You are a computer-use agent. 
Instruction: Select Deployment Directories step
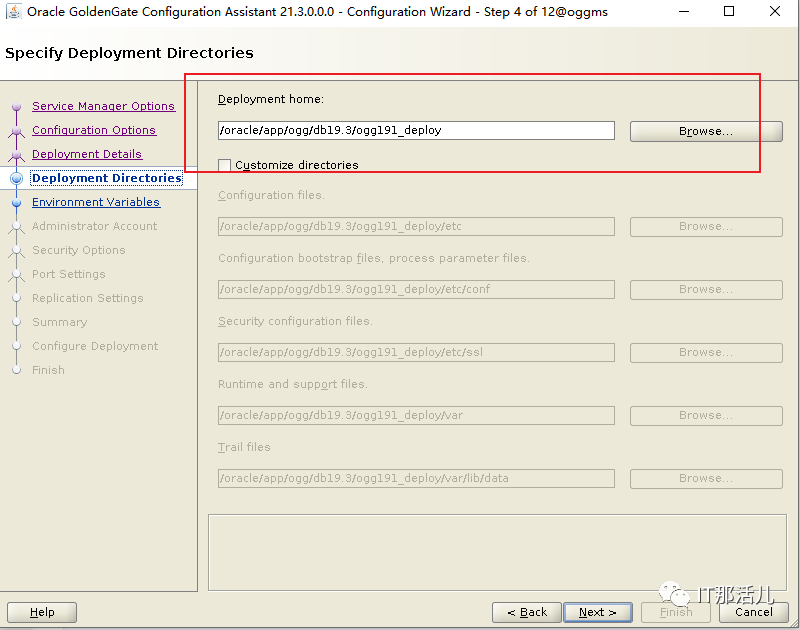[x=107, y=178]
